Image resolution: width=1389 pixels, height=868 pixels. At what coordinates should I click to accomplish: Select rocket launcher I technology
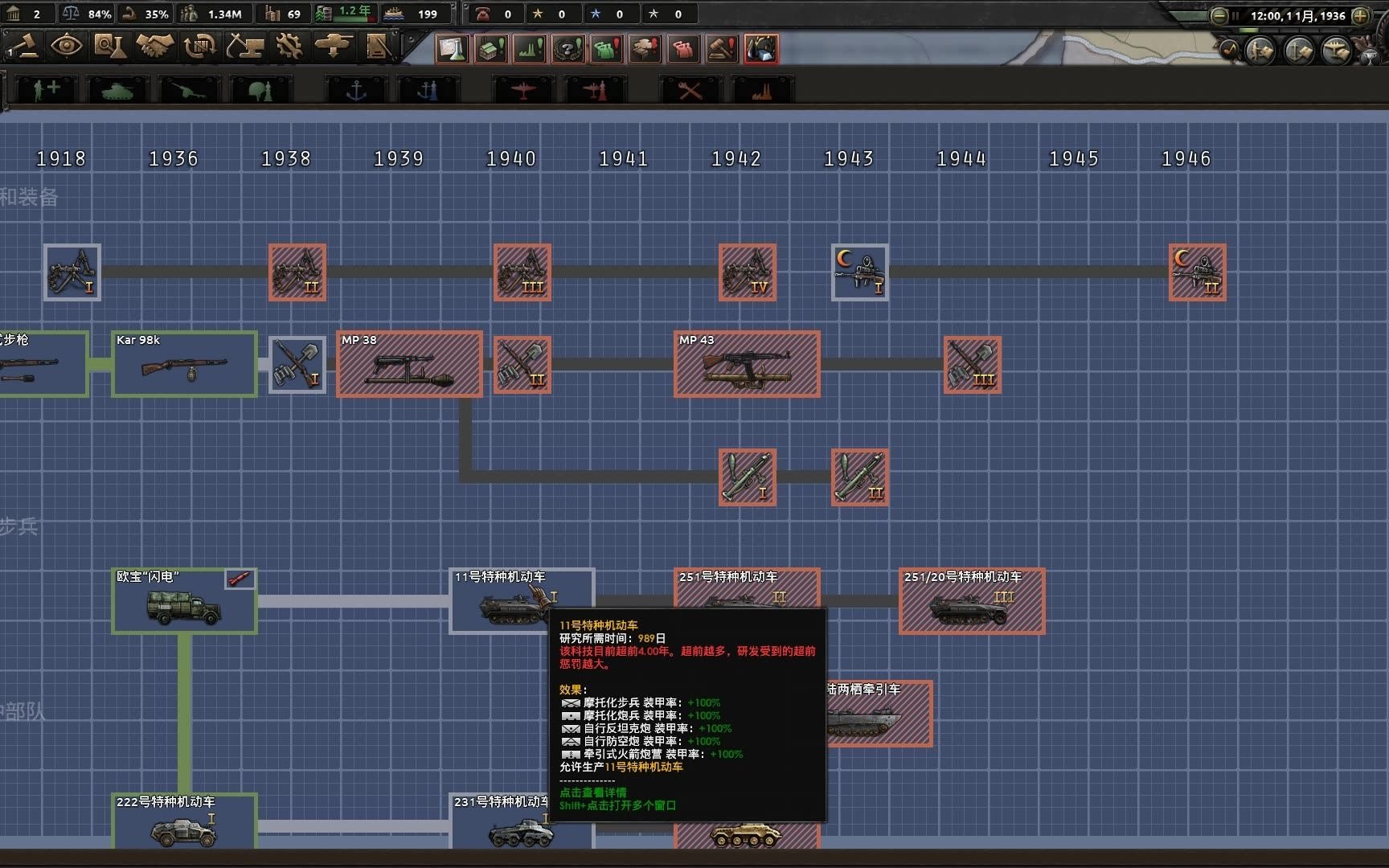748,477
